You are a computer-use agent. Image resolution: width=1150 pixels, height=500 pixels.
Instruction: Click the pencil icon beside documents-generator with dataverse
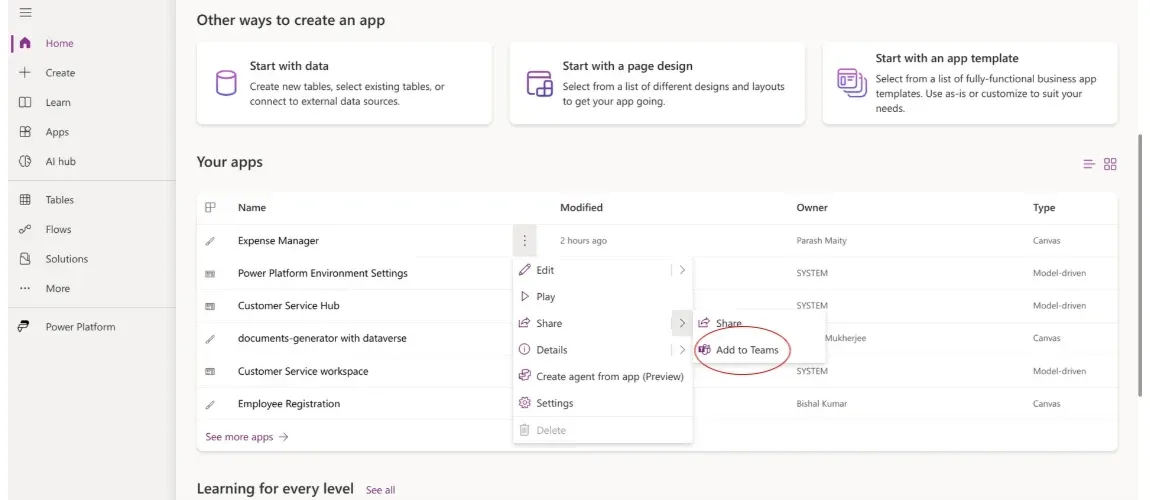(210, 339)
